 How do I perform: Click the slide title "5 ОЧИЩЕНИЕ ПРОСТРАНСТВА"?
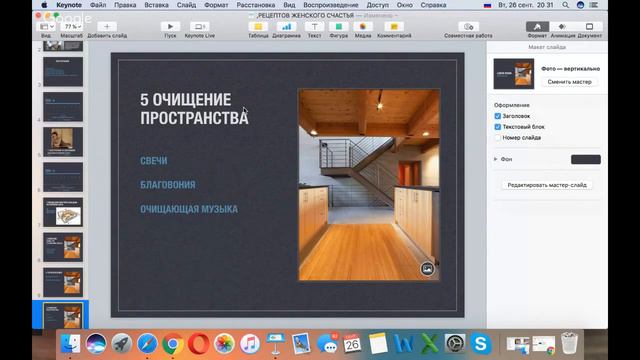pos(194,109)
